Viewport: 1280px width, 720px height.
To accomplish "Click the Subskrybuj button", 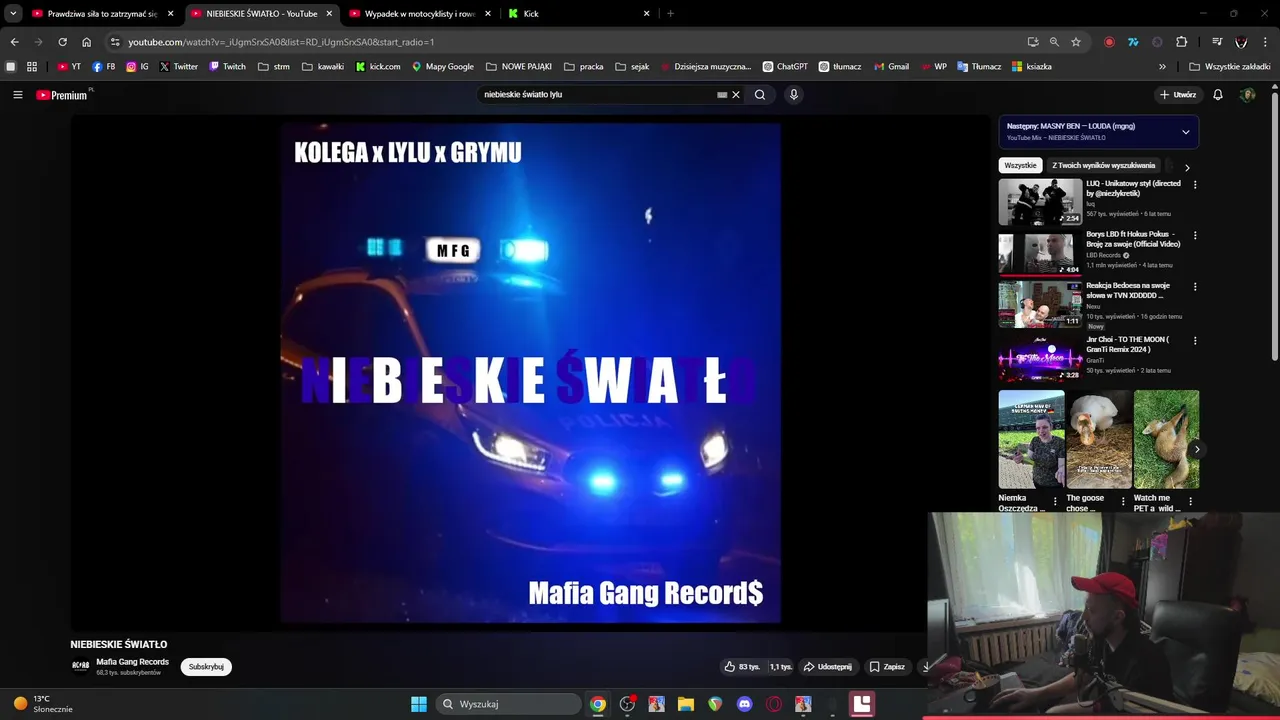I will point(206,667).
